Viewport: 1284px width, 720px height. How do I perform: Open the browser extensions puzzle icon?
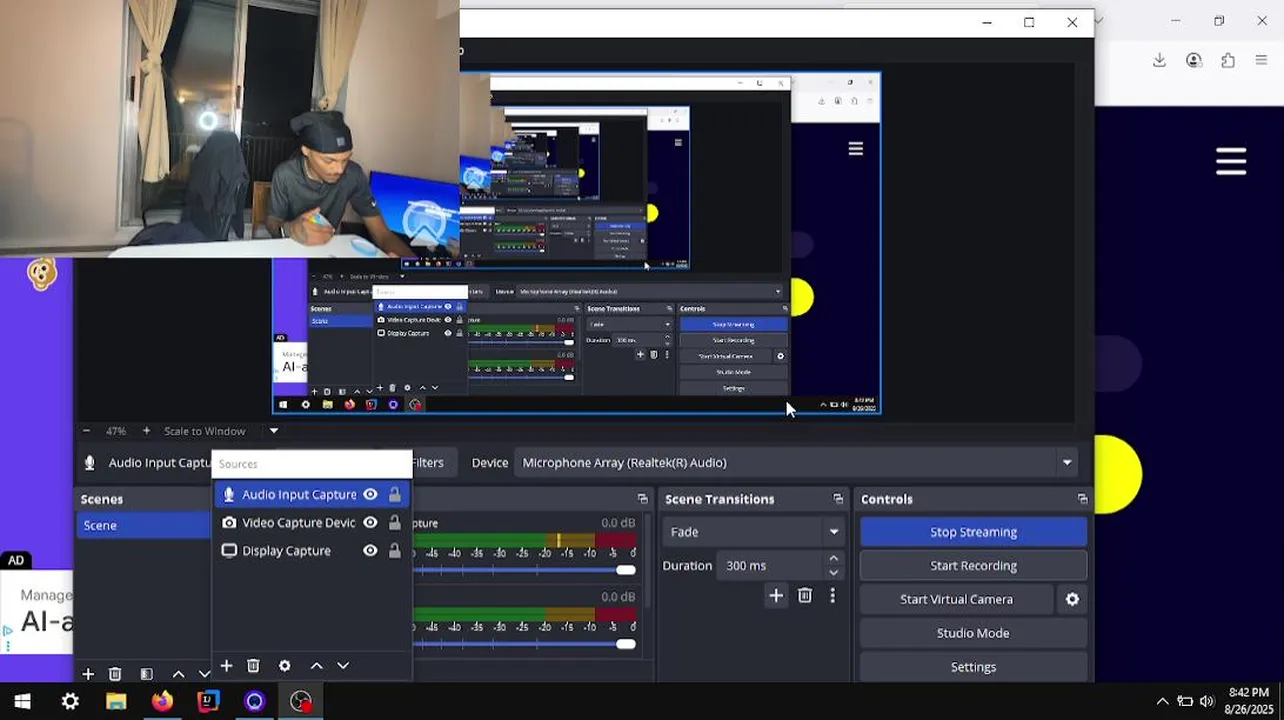coord(1228,60)
